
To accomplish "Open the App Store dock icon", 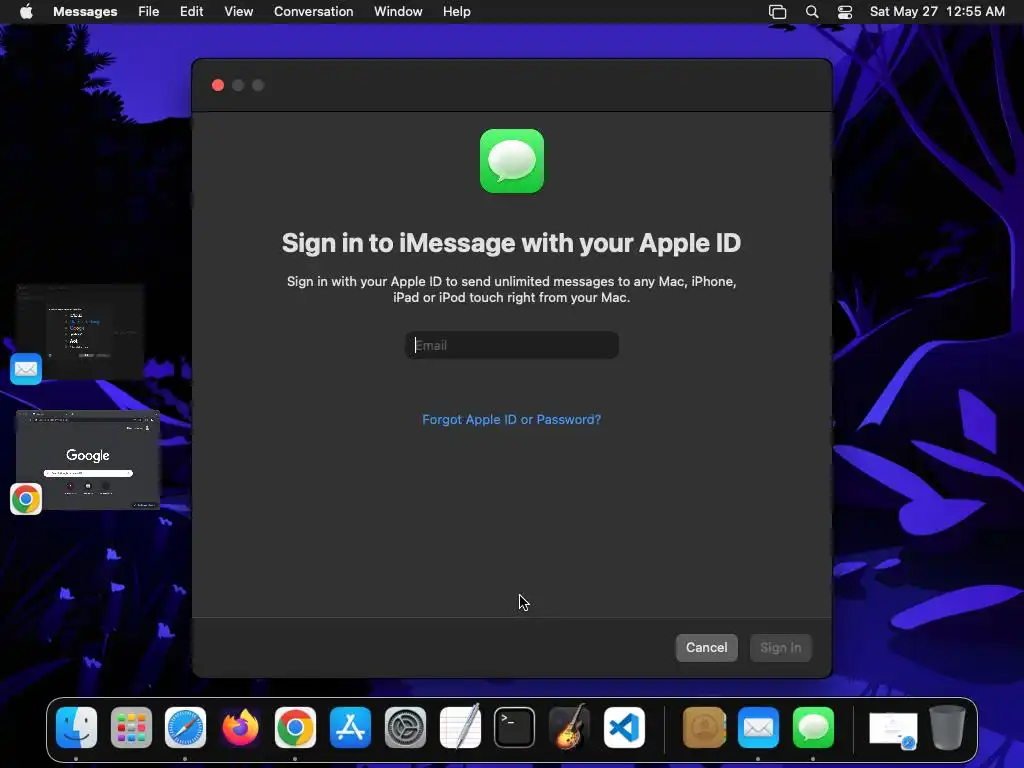I will pyautogui.click(x=350, y=728).
